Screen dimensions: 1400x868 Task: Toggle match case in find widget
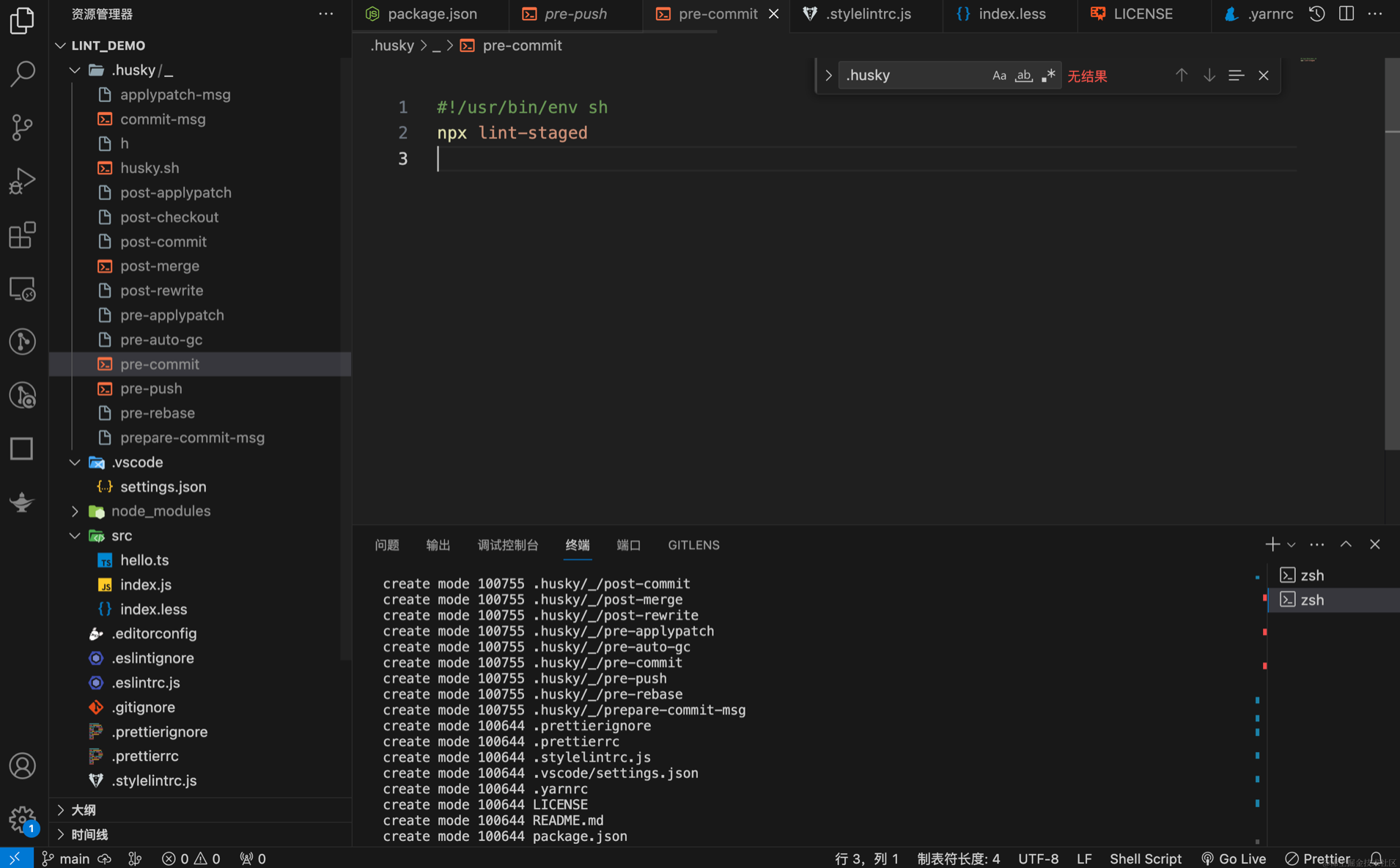tap(999, 76)
